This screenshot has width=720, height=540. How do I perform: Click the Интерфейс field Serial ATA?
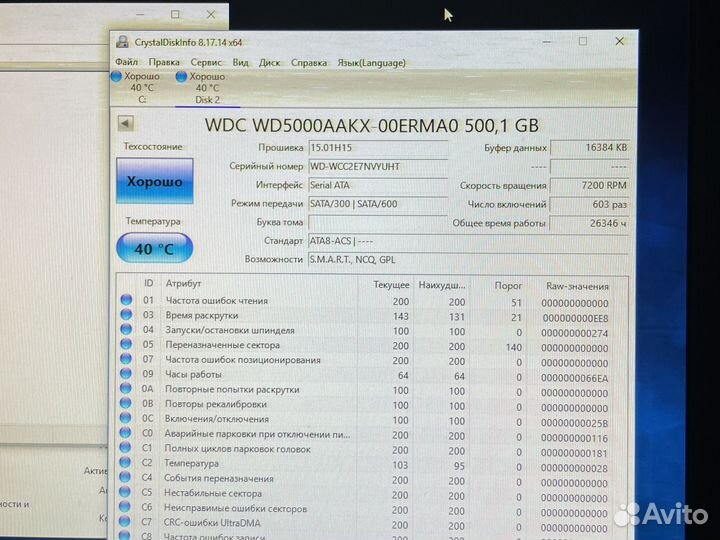click(x=378, y=185)
